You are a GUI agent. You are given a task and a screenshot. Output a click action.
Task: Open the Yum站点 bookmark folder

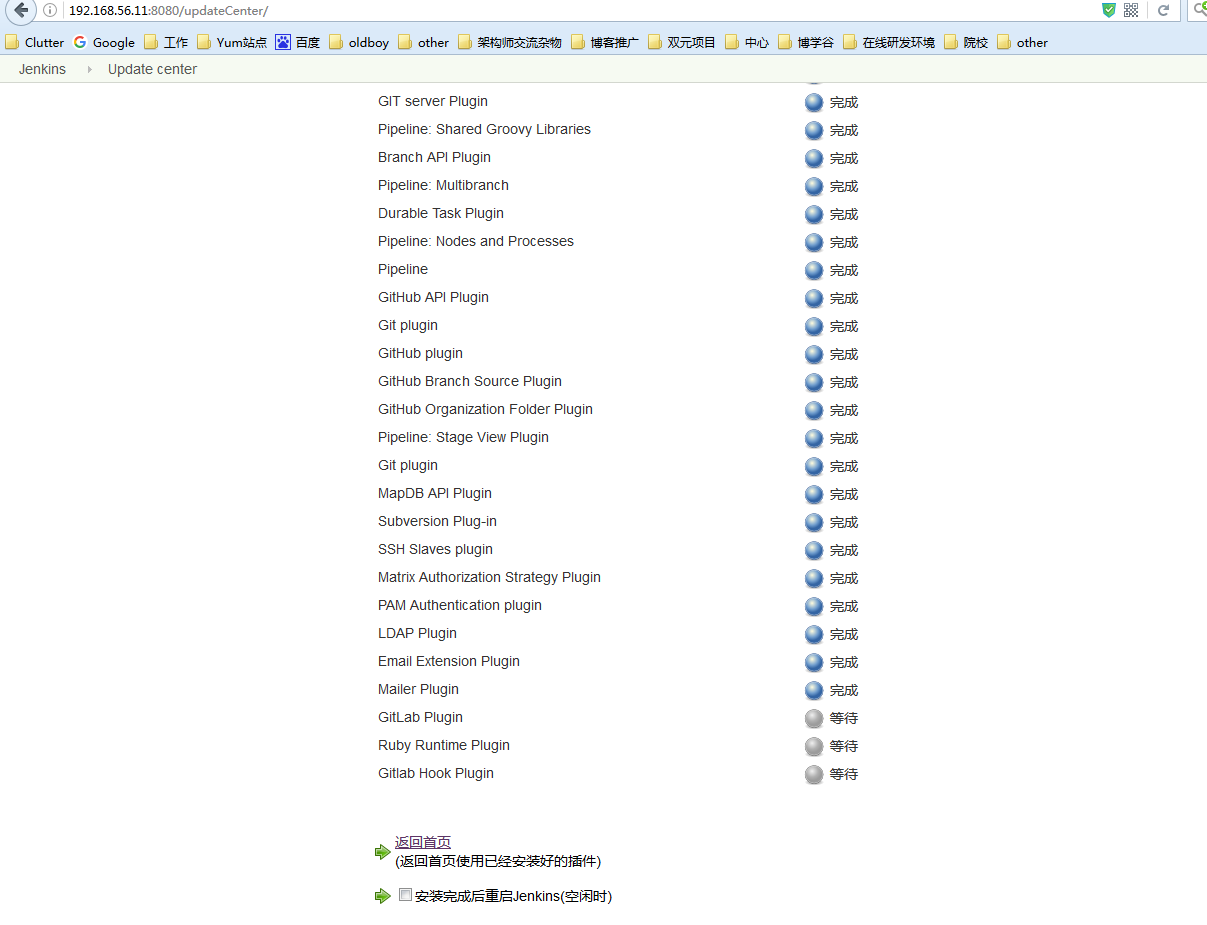(232, 42)
